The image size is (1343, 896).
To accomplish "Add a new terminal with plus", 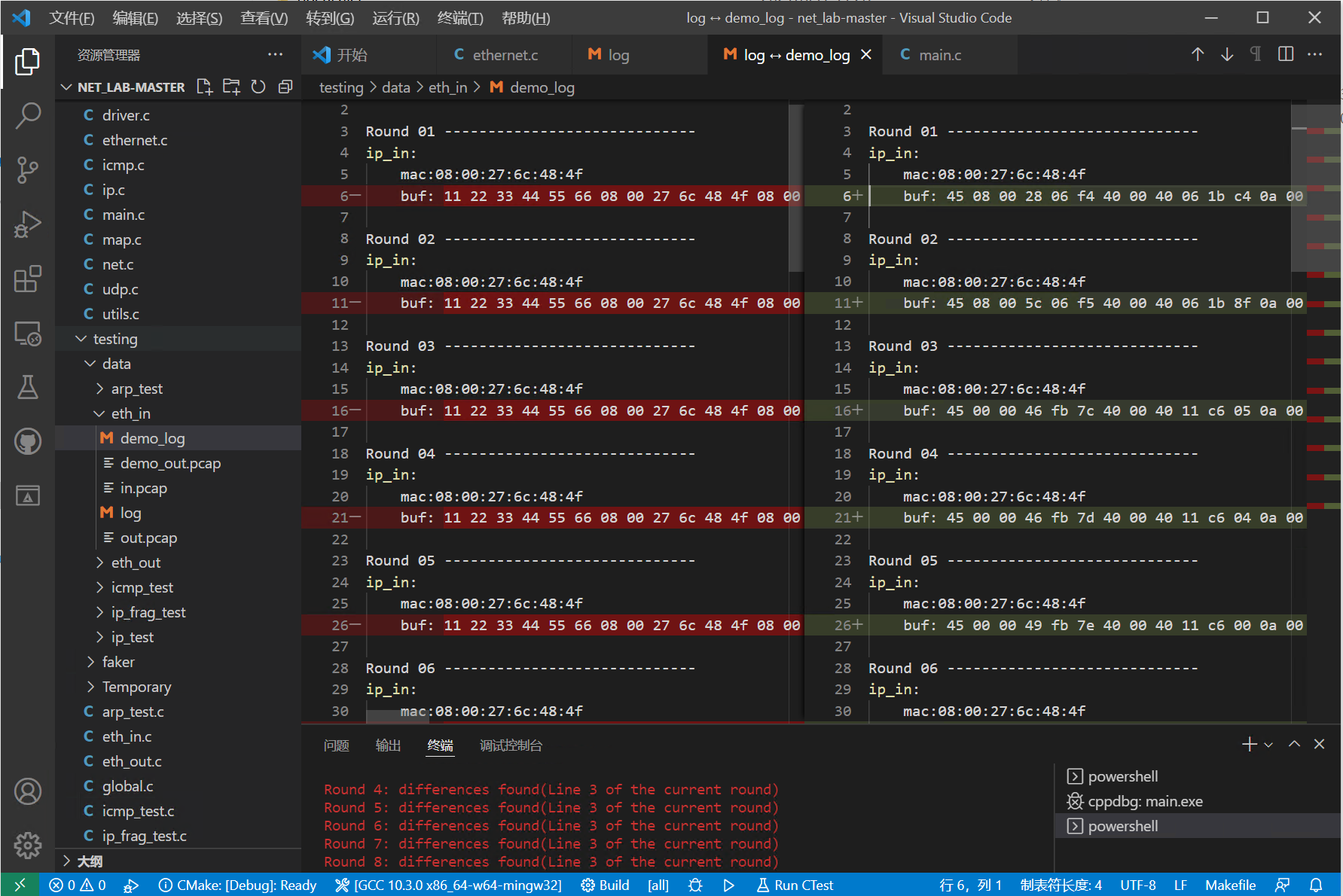I will click(x=1249, y=744).
